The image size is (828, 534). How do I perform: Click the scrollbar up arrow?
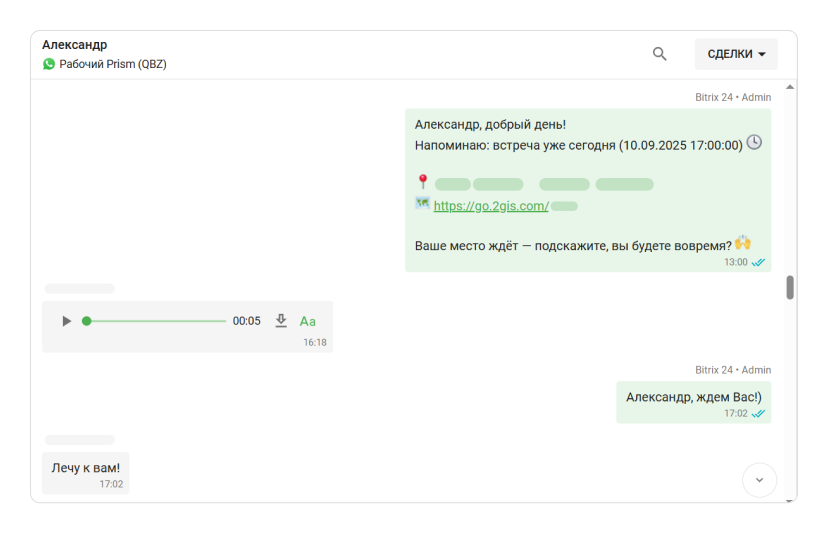pos(790,87)
